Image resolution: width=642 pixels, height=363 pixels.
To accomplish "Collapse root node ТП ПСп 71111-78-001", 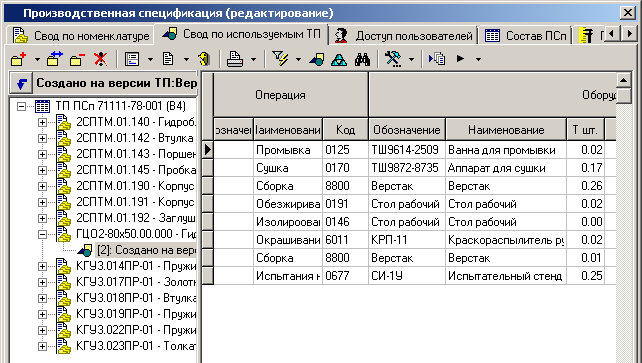I will 21,107.
